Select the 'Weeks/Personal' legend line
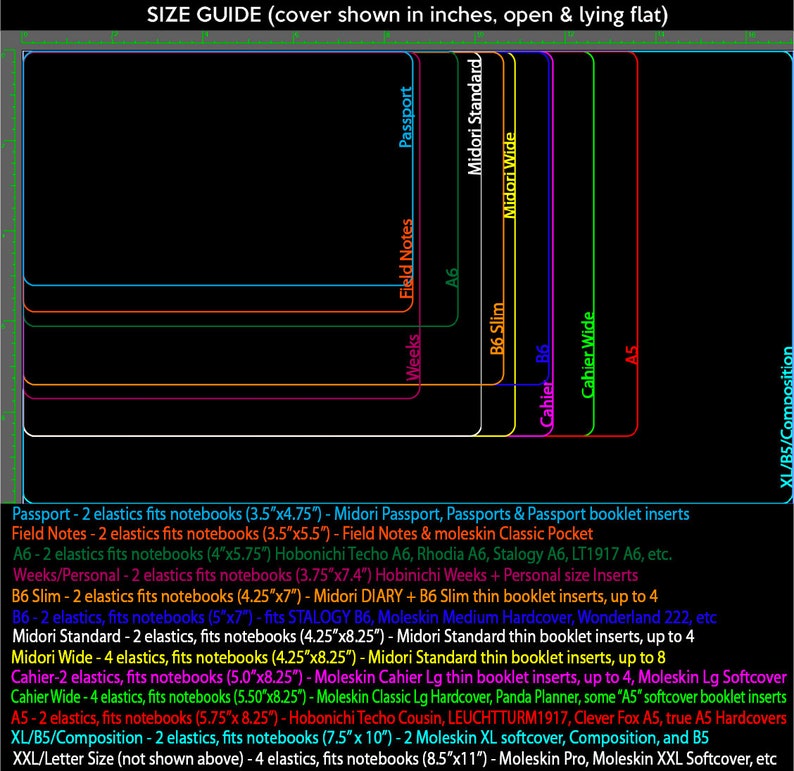 click(325, 575)
